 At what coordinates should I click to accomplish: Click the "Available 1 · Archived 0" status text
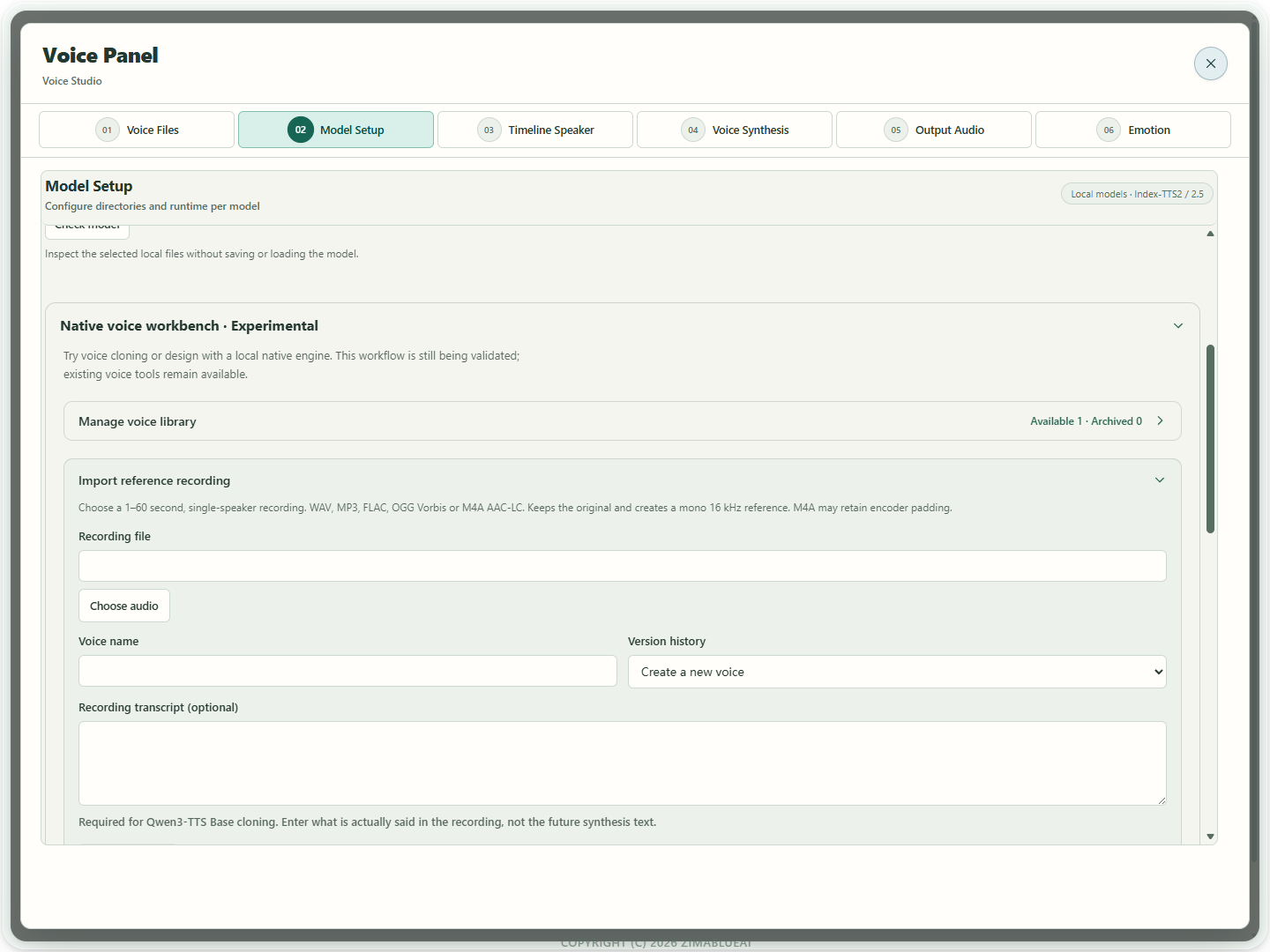click(1086, 421)
